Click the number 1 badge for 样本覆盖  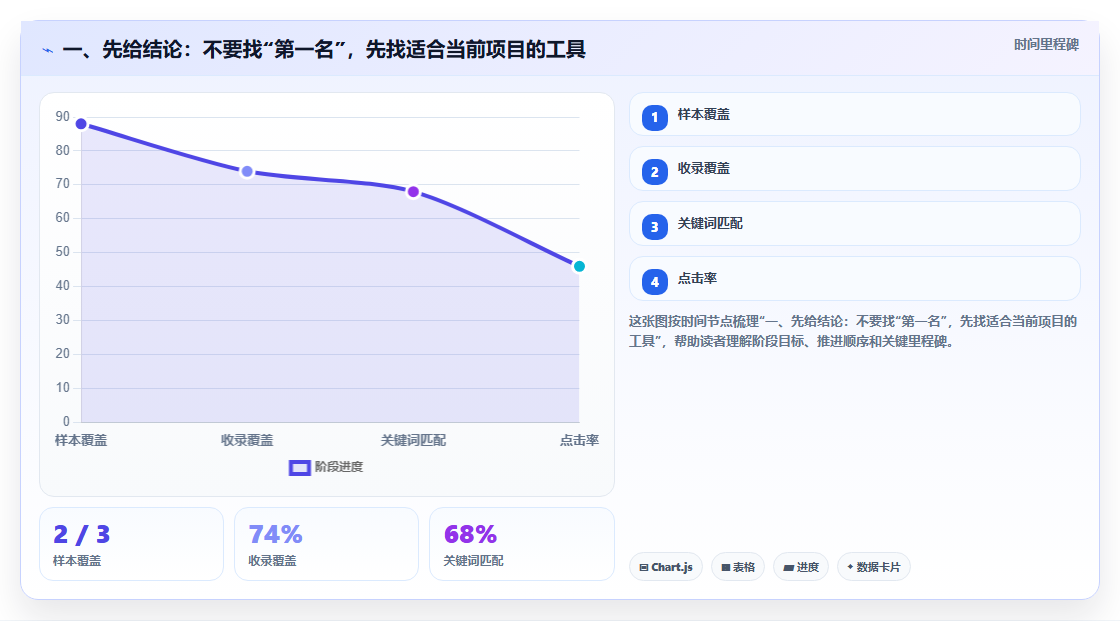(x=654, y=118)
